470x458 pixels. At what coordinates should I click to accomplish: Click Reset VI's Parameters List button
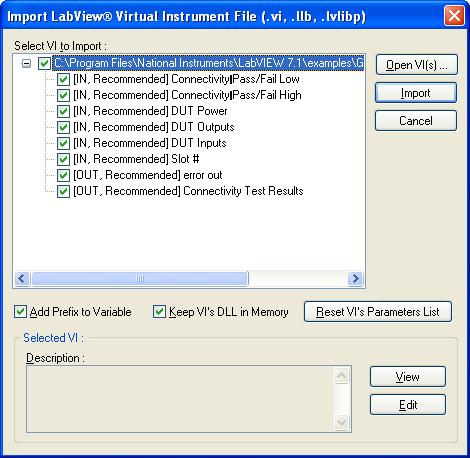coord(378,312)
